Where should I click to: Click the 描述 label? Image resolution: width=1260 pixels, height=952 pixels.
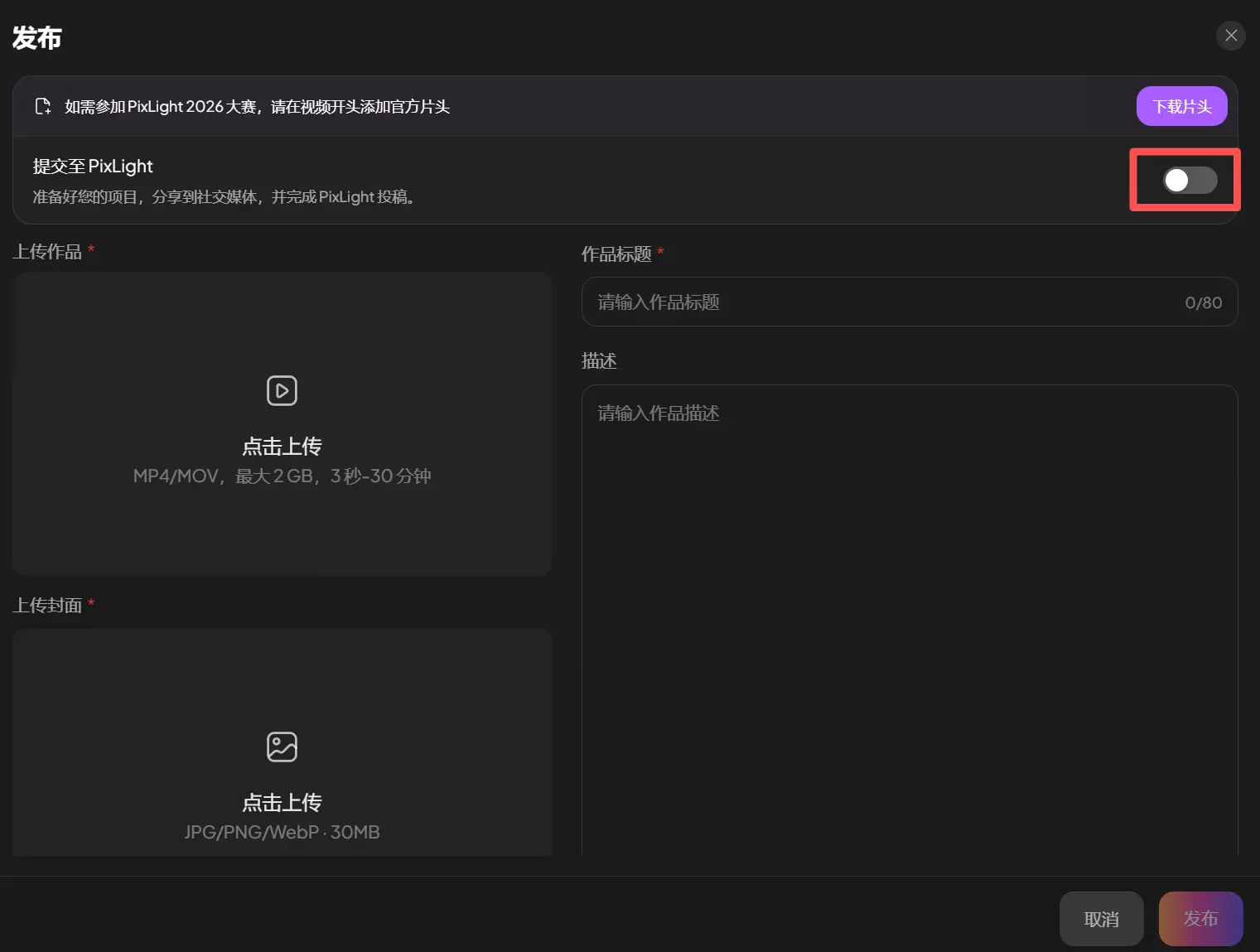click(599, 361)
